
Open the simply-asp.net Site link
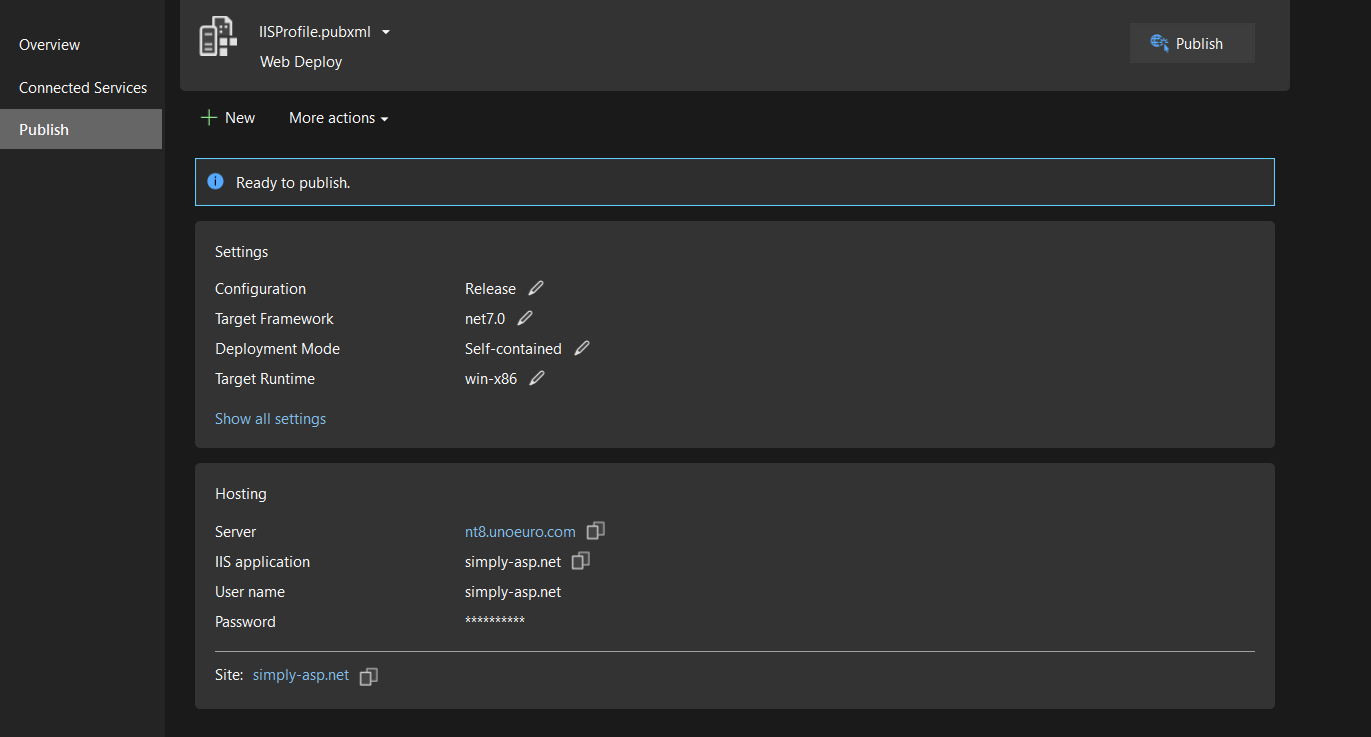[301, 675]
